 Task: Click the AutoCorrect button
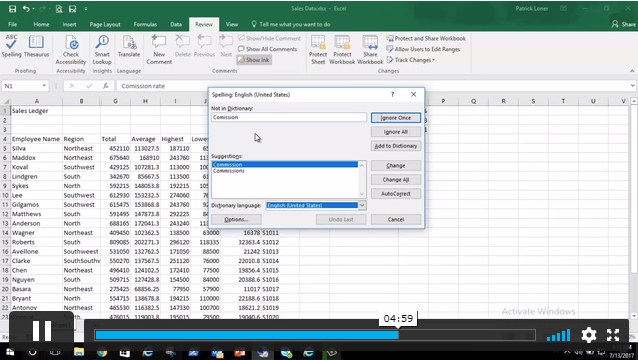click(x=395, y=194)
